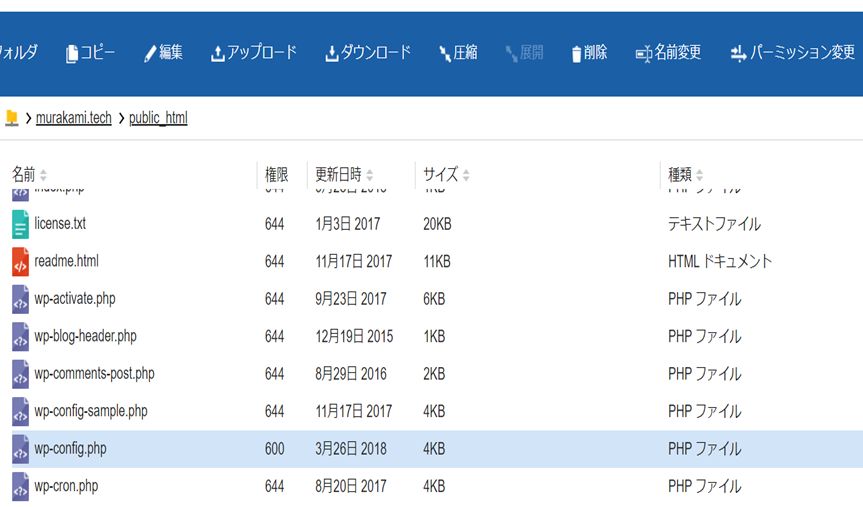The width and height of the screenshot is (863, 507).
Task: Click the 1月3日 2017 date cell
Action: click(347, 224)
